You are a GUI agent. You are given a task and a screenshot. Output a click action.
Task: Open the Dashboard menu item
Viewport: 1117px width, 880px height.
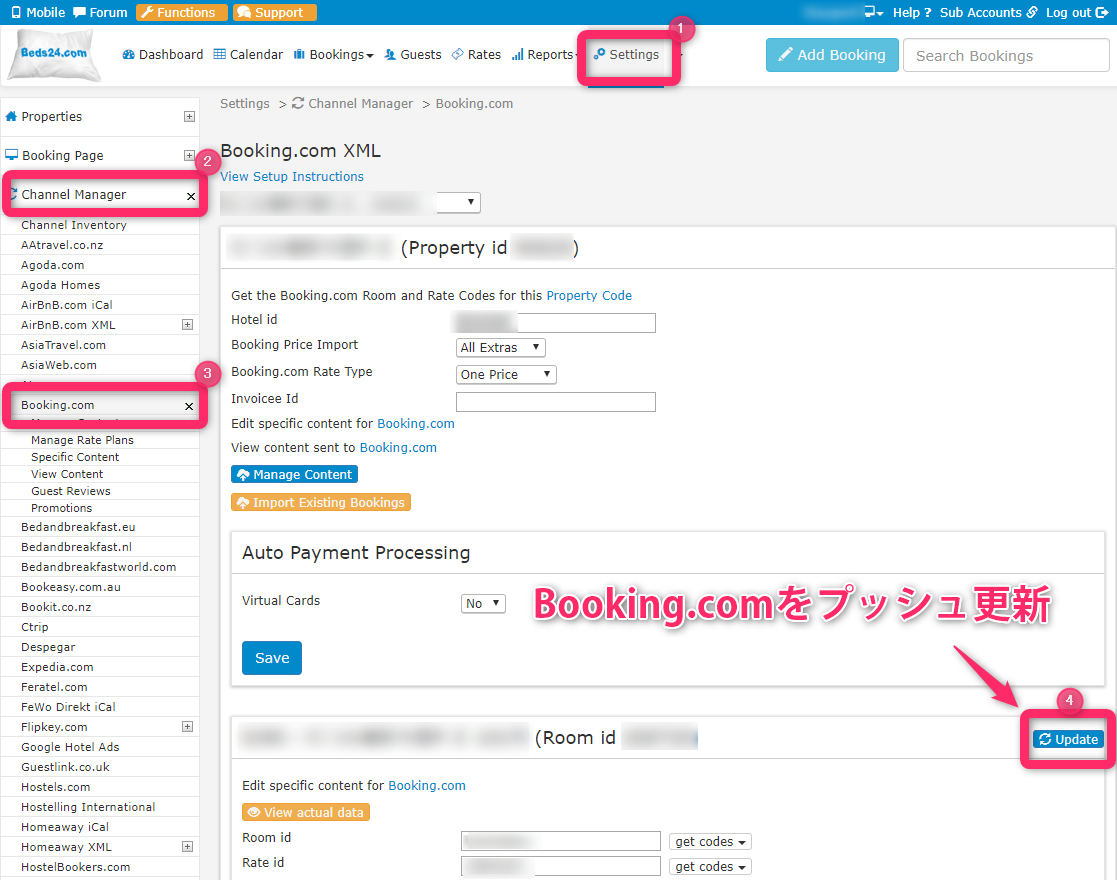(162, 54)
